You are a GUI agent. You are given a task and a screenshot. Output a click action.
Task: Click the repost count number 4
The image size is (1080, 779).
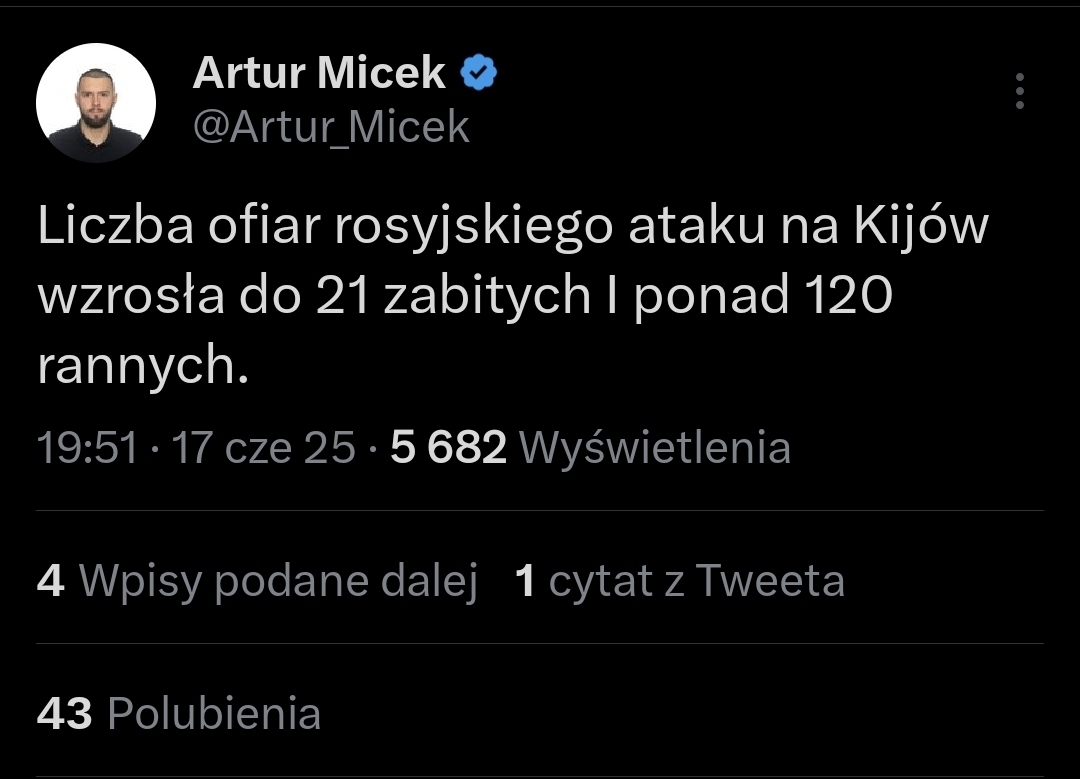coord(50,581)
